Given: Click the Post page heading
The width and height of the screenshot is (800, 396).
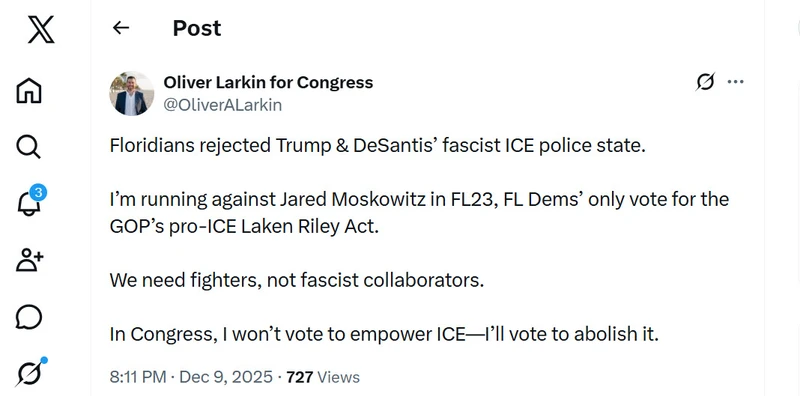Looking at the screenshot, I should pos(197,28).
